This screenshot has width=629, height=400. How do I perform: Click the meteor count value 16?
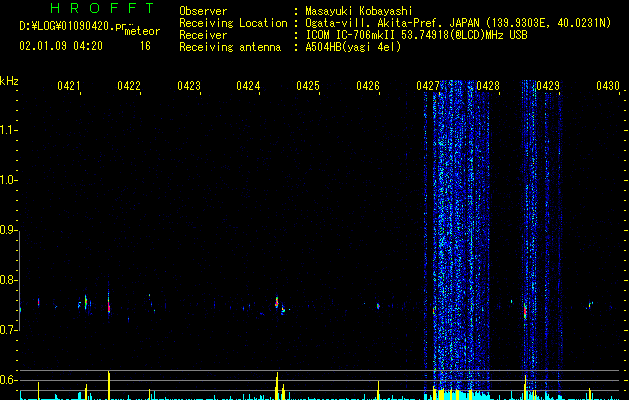coord(145,46)
